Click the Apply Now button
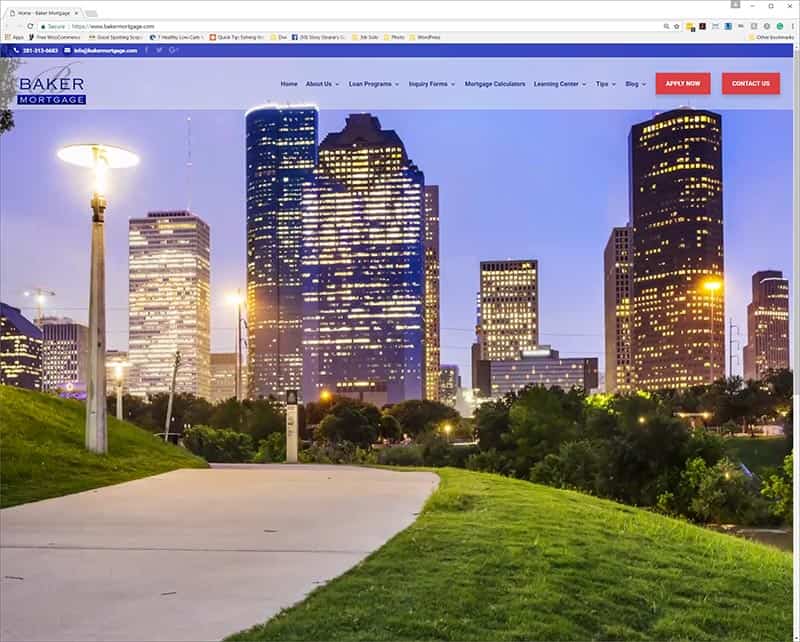The width and height of the screenshot is (800, 642). [x=683, y=84]
